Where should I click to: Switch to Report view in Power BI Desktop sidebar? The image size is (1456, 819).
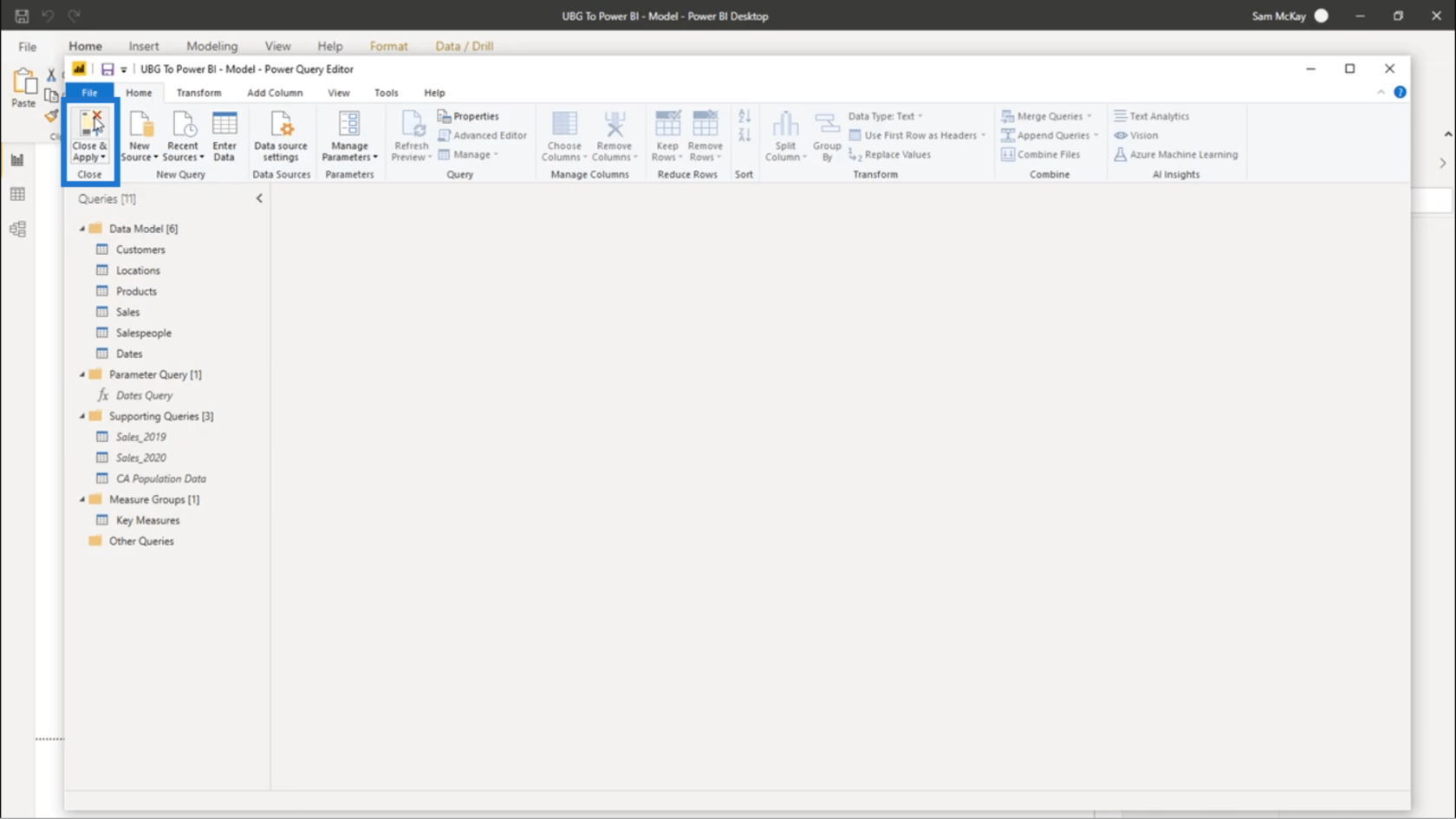[17, 159]
